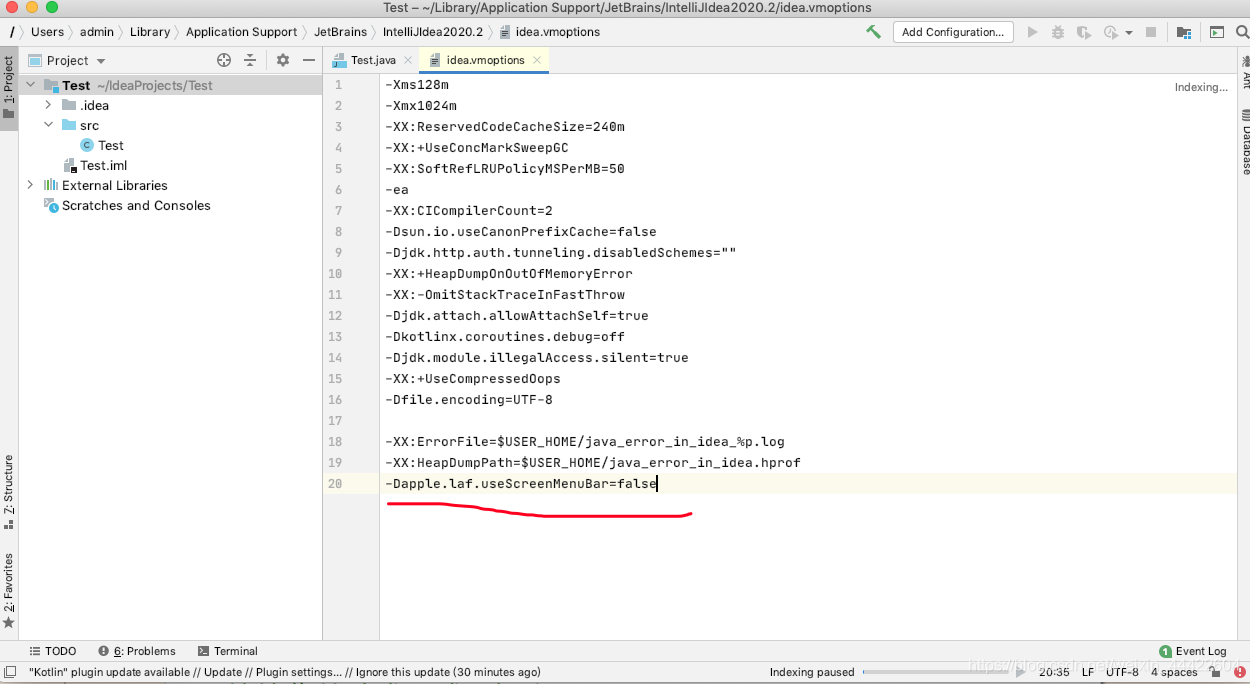Click the -XX:+UseConcMarkSweepGC line
The image size is (1250, 684).
pos(477,147)
